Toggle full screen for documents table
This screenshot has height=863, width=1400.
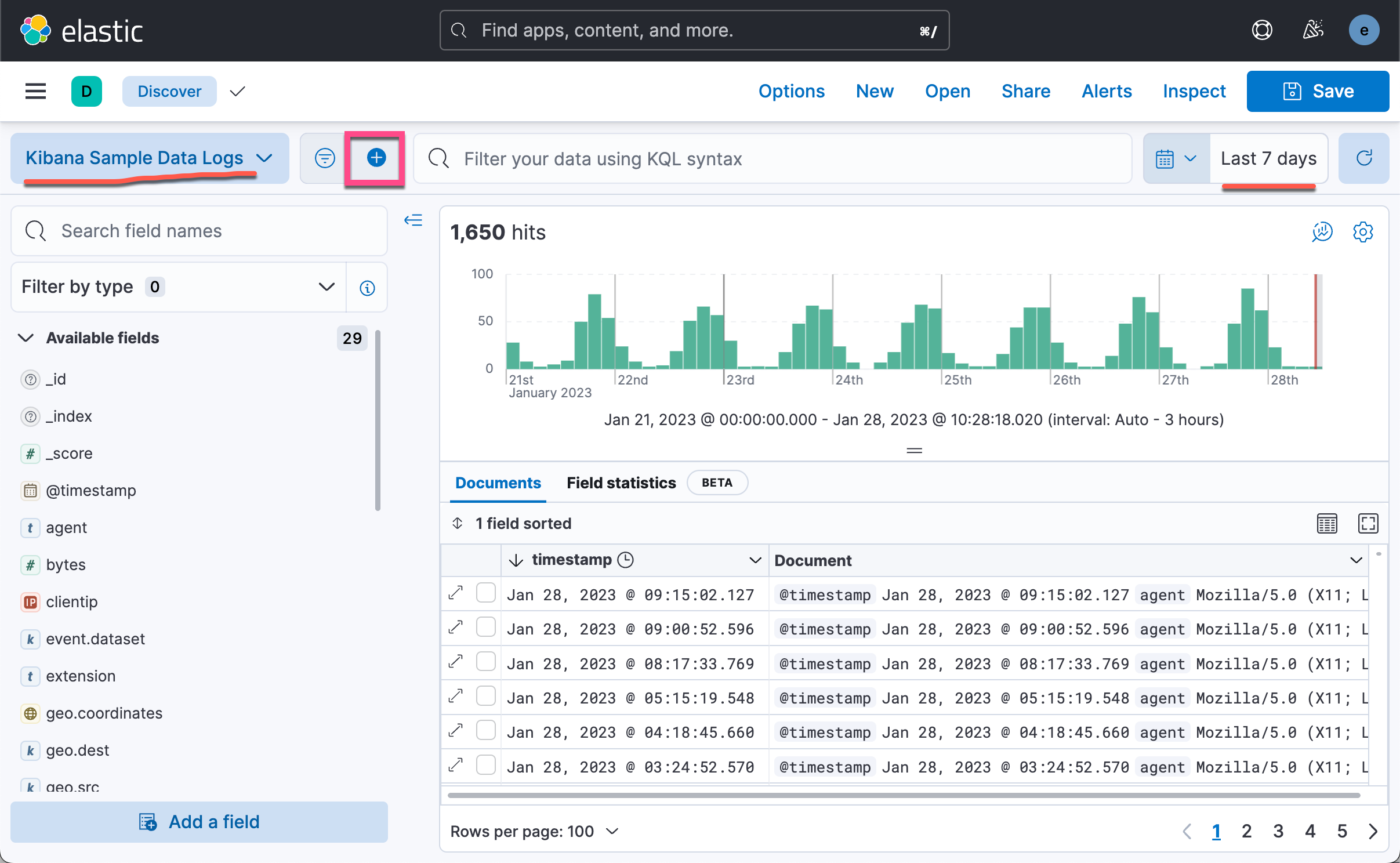point(1368,523)
